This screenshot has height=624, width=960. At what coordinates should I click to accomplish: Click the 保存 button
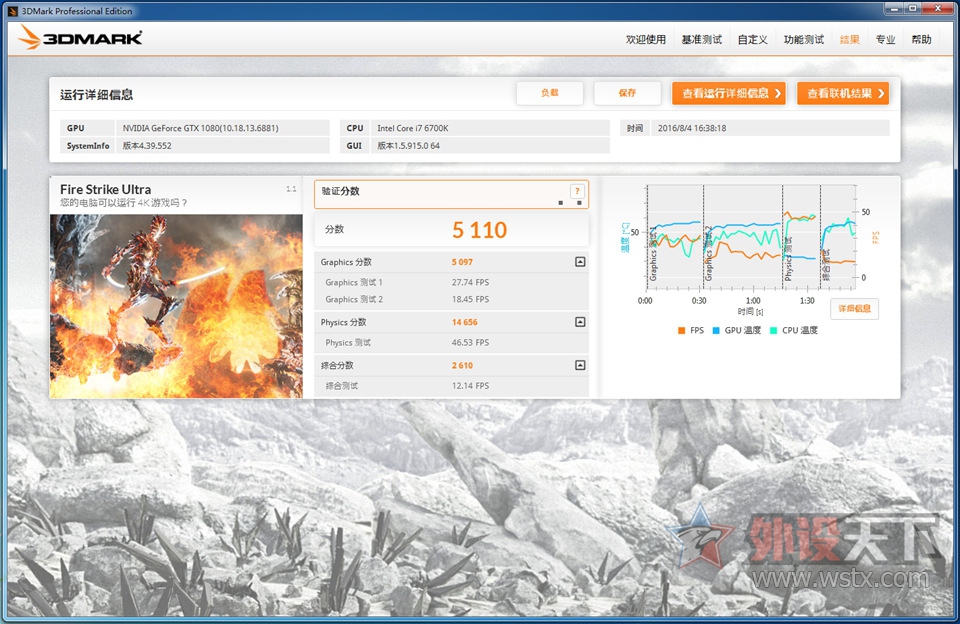(x=628, y=93)
